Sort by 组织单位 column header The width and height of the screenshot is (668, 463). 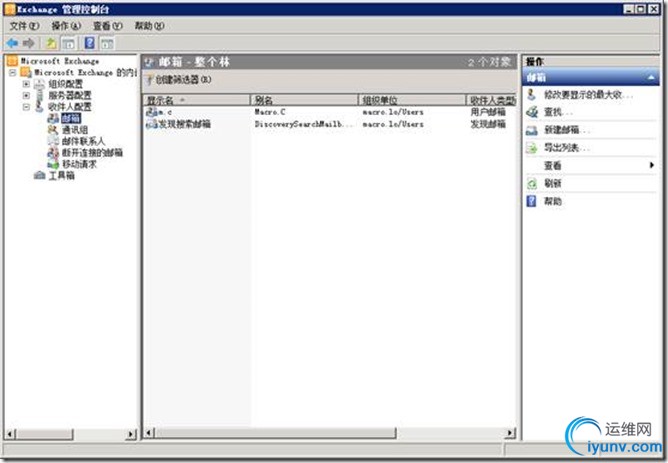(x=412, y=101)
